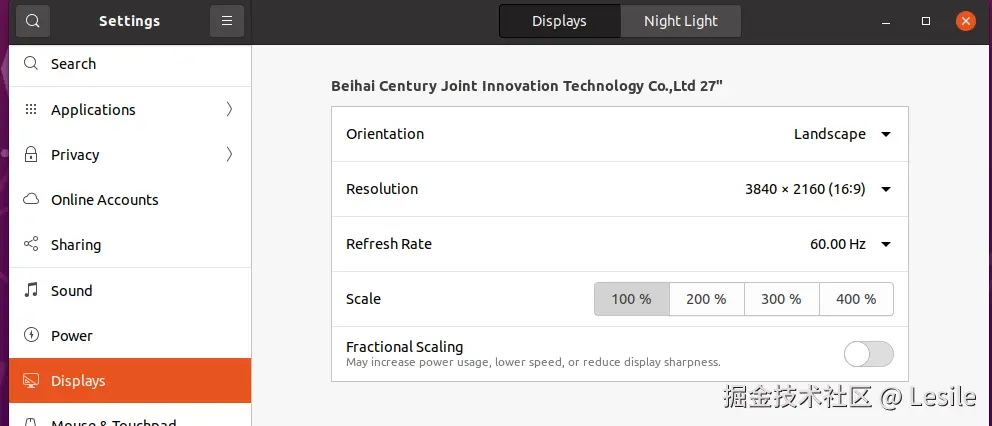Expand the Applications chevron arrow
Viewport: 992px width, 426px height.
click(x=229, y=110)
